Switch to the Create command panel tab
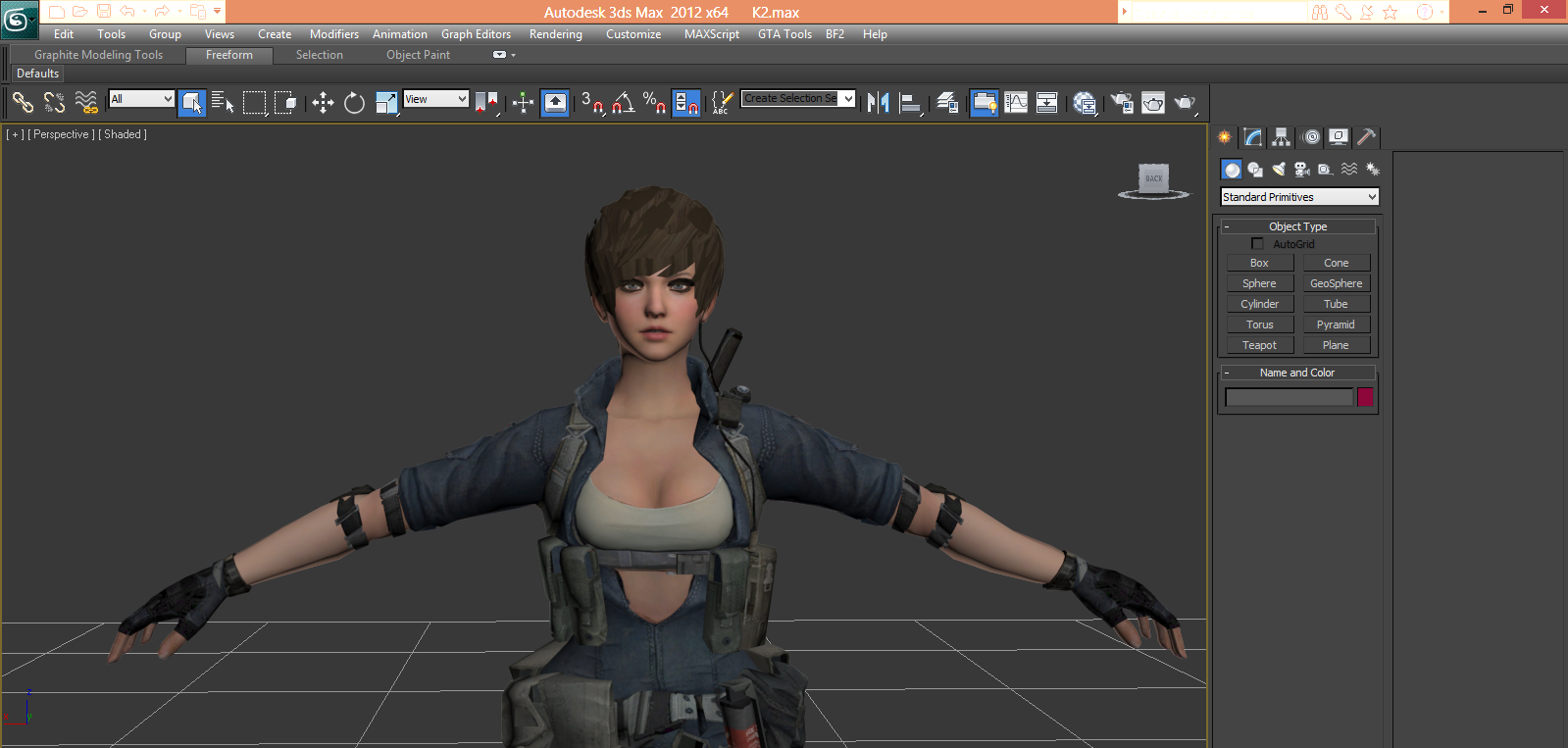 tap(1225, 137)
